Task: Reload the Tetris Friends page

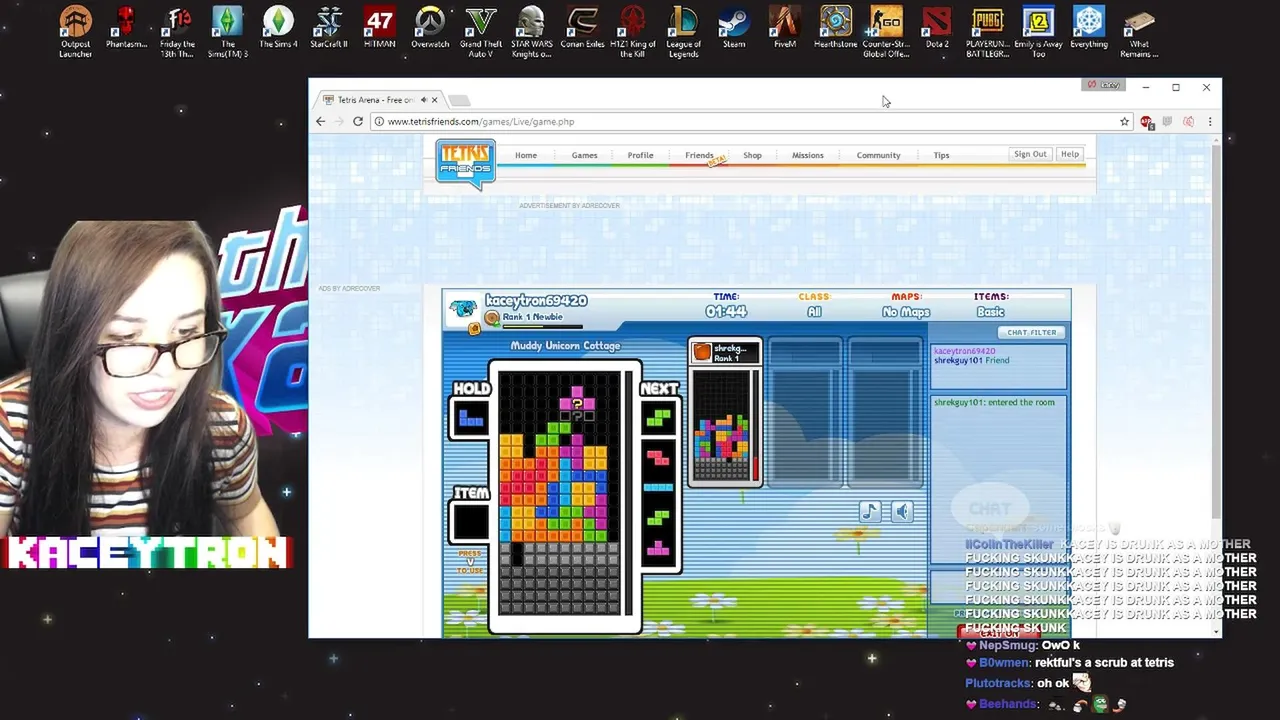Action: pos(358,121)
